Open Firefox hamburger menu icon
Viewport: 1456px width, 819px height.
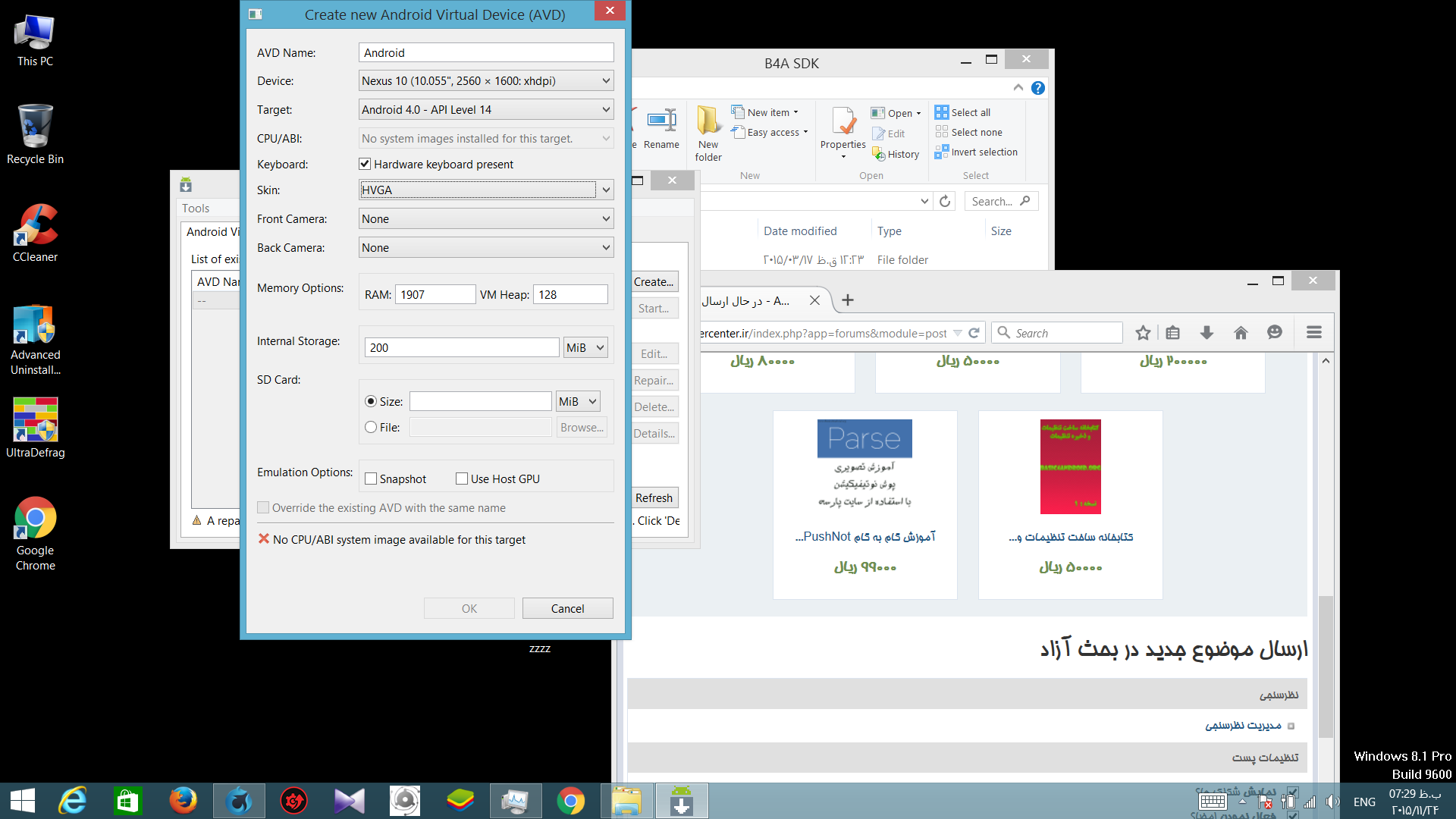tap(1314, 333)
